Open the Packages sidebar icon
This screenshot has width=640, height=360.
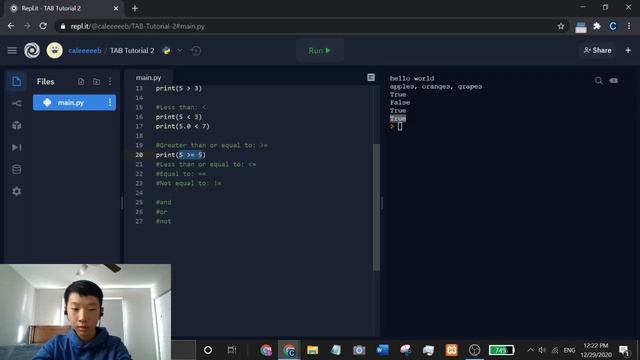[16, 125]
